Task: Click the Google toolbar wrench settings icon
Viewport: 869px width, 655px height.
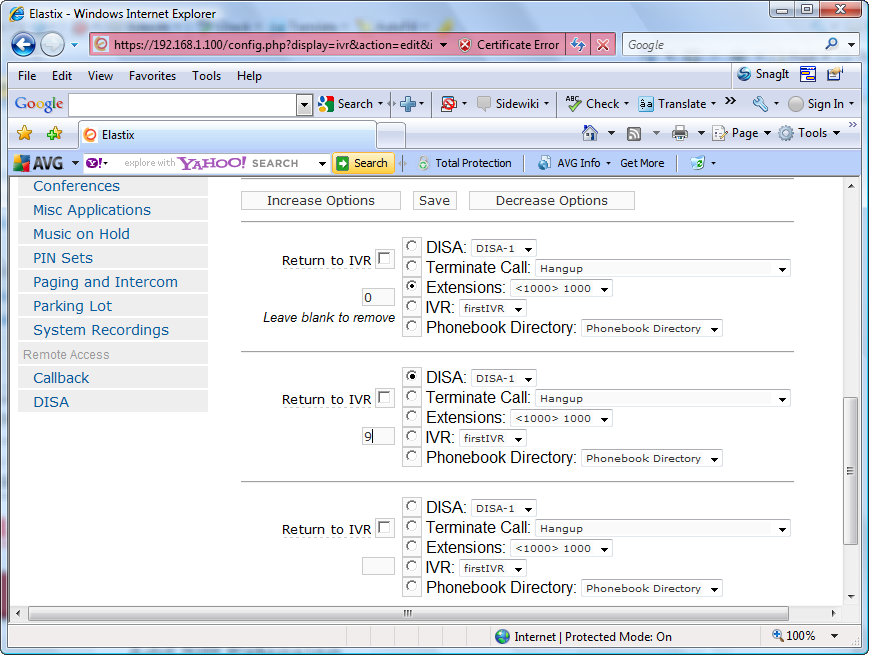Action: tap(760, 103)
